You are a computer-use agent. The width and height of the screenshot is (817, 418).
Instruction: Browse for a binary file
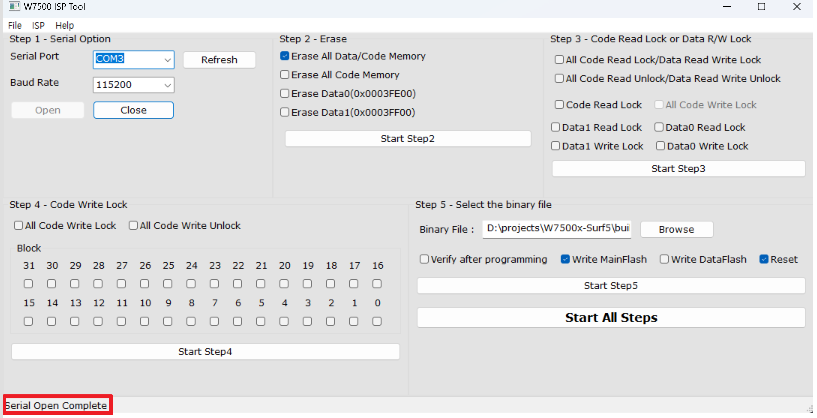coord(676,229)
